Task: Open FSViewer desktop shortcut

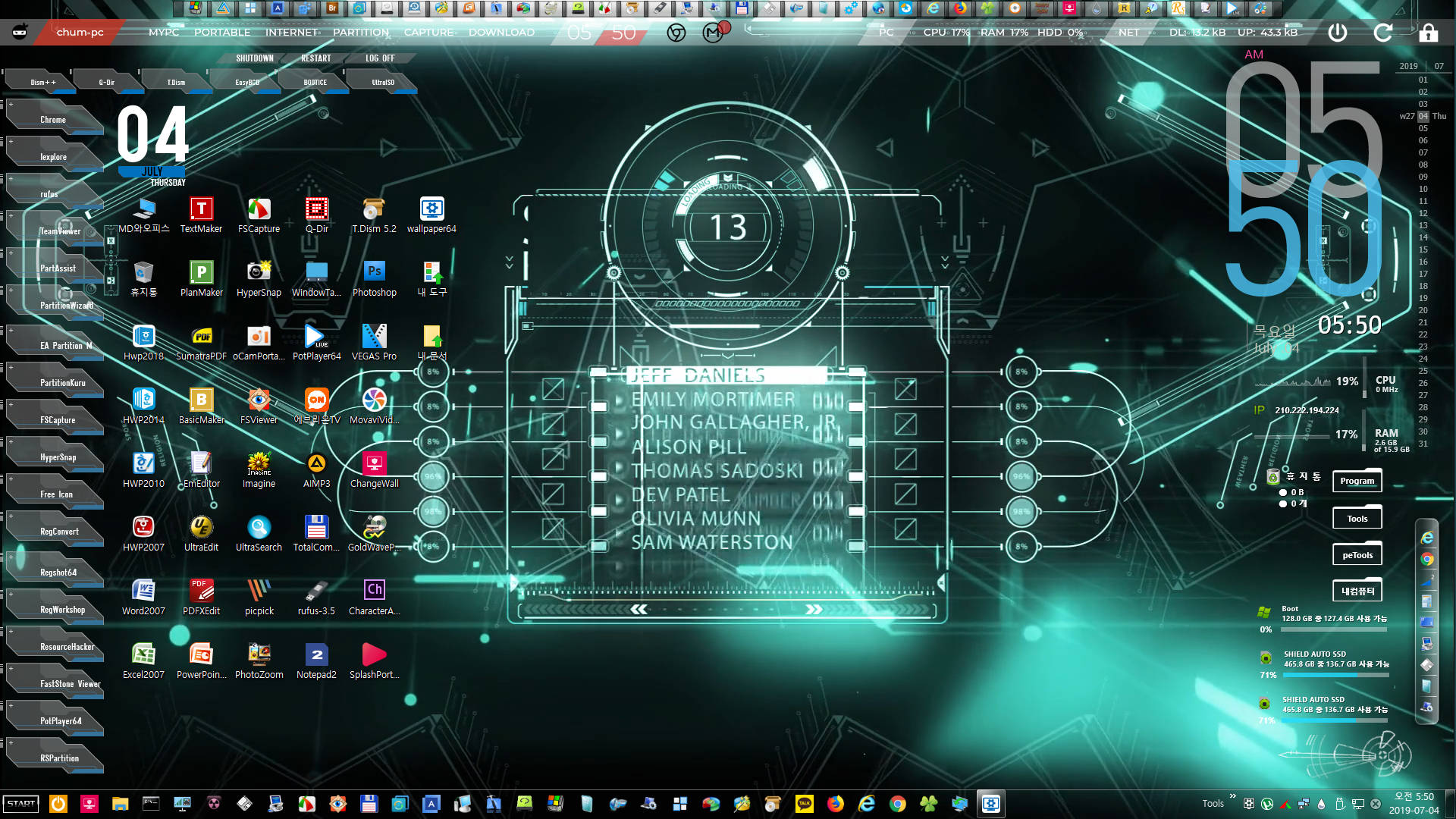Action: 259,406
